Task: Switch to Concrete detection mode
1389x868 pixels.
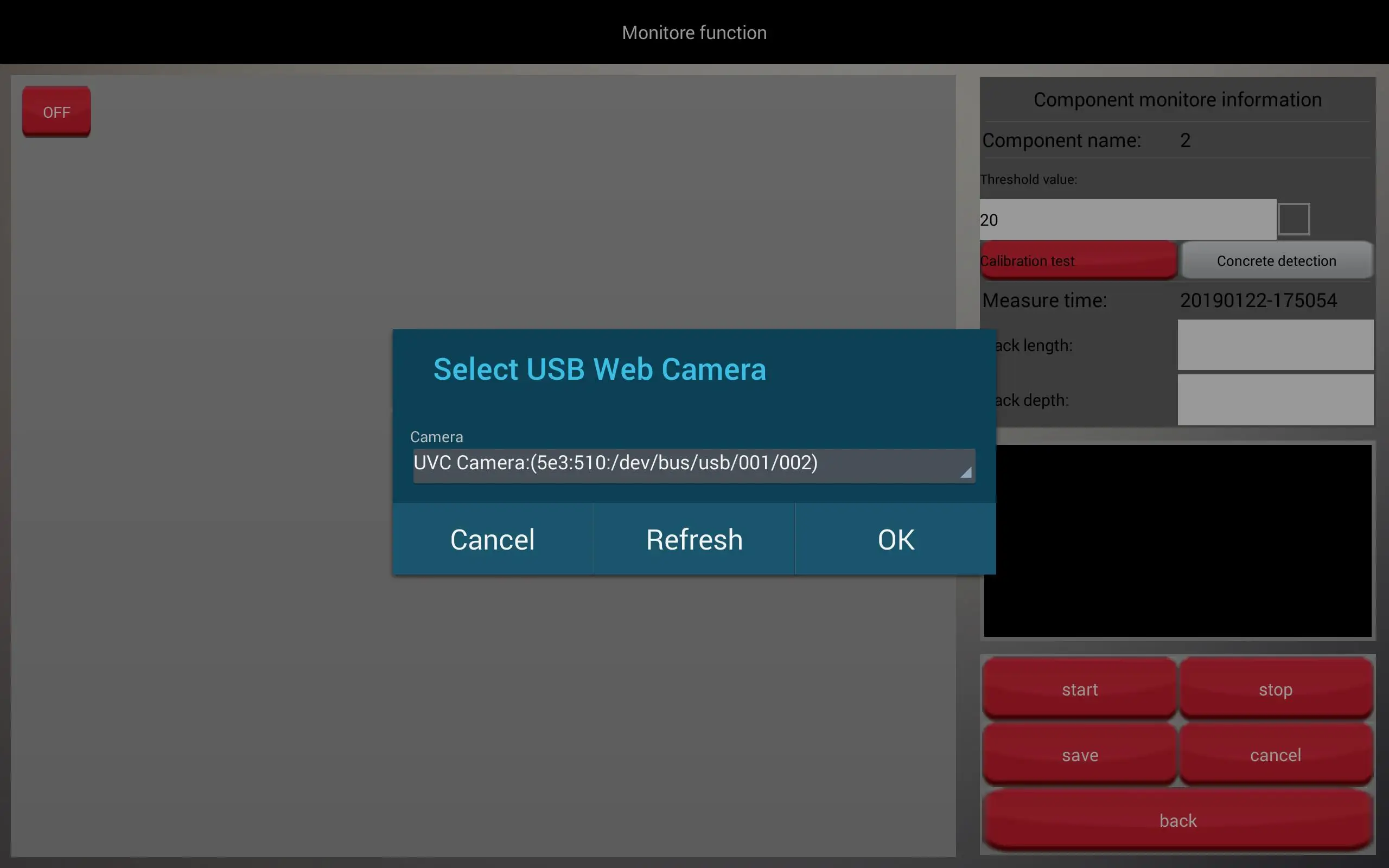Action: [1276, 260]
